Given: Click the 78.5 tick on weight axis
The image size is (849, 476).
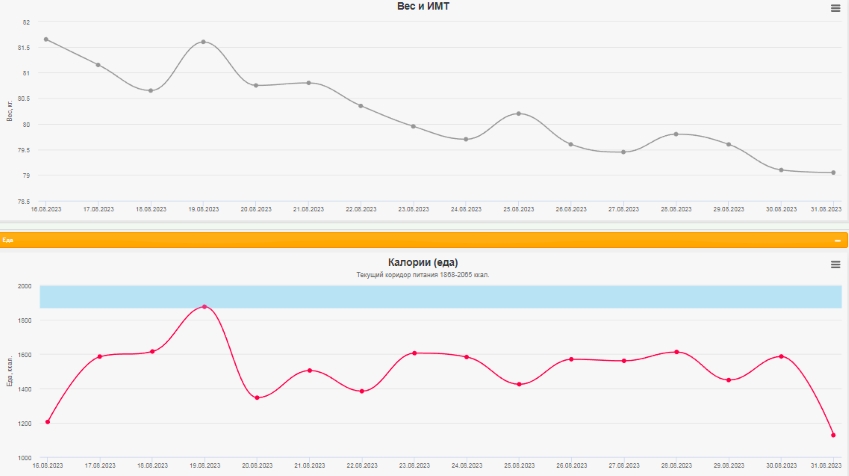Looking at the screenshot, I should [24, 201].
